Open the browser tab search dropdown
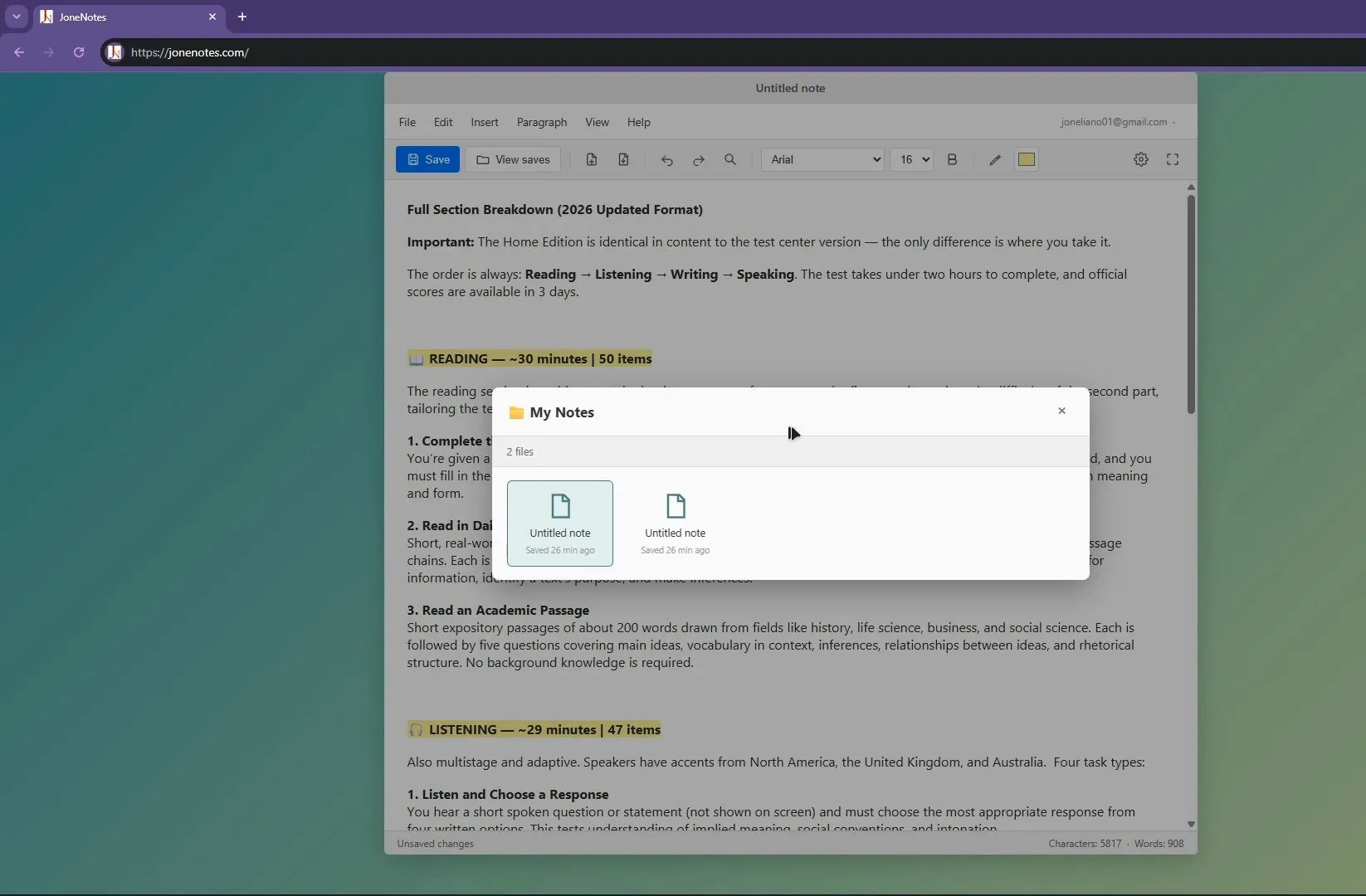The width and height of the screenshot is (1366, 896). (x=16, y=17)
